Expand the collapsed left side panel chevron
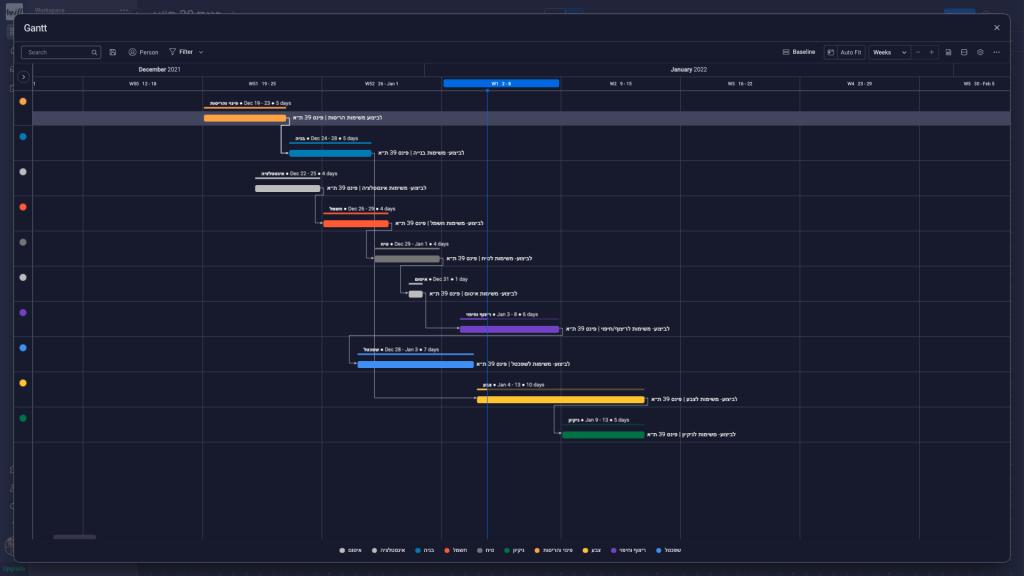Screen dimensions: 1024x576 pyautogui.click(x=23, y=77)
